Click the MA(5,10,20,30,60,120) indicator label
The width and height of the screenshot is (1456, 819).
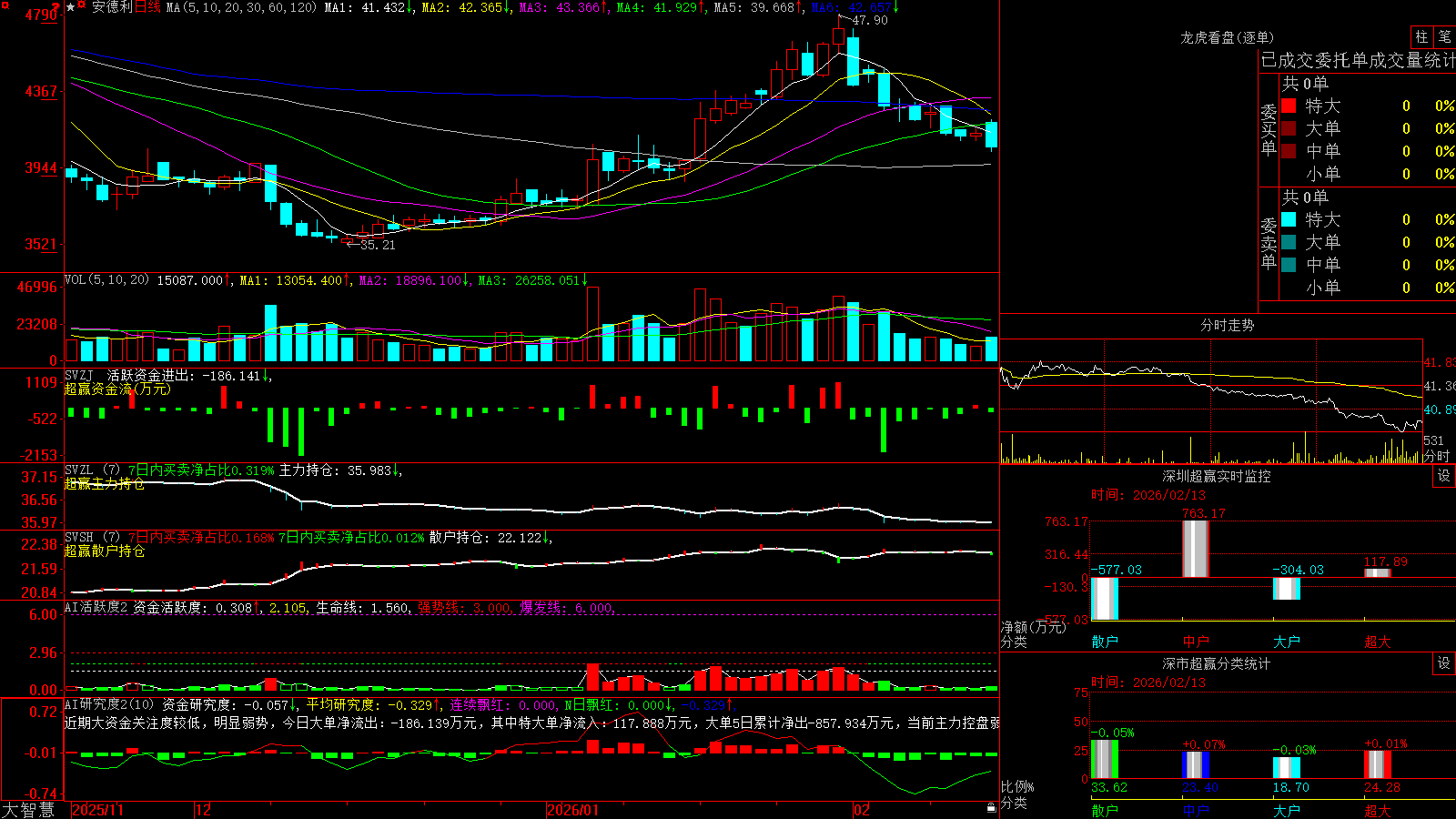click(x=241, y=7)
